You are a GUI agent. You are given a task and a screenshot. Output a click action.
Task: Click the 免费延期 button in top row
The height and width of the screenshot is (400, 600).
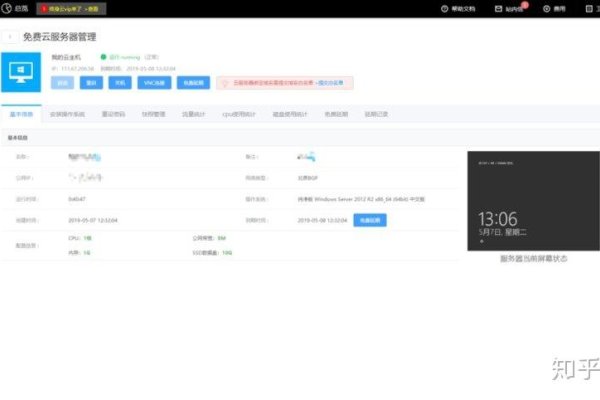click(193, 84)
